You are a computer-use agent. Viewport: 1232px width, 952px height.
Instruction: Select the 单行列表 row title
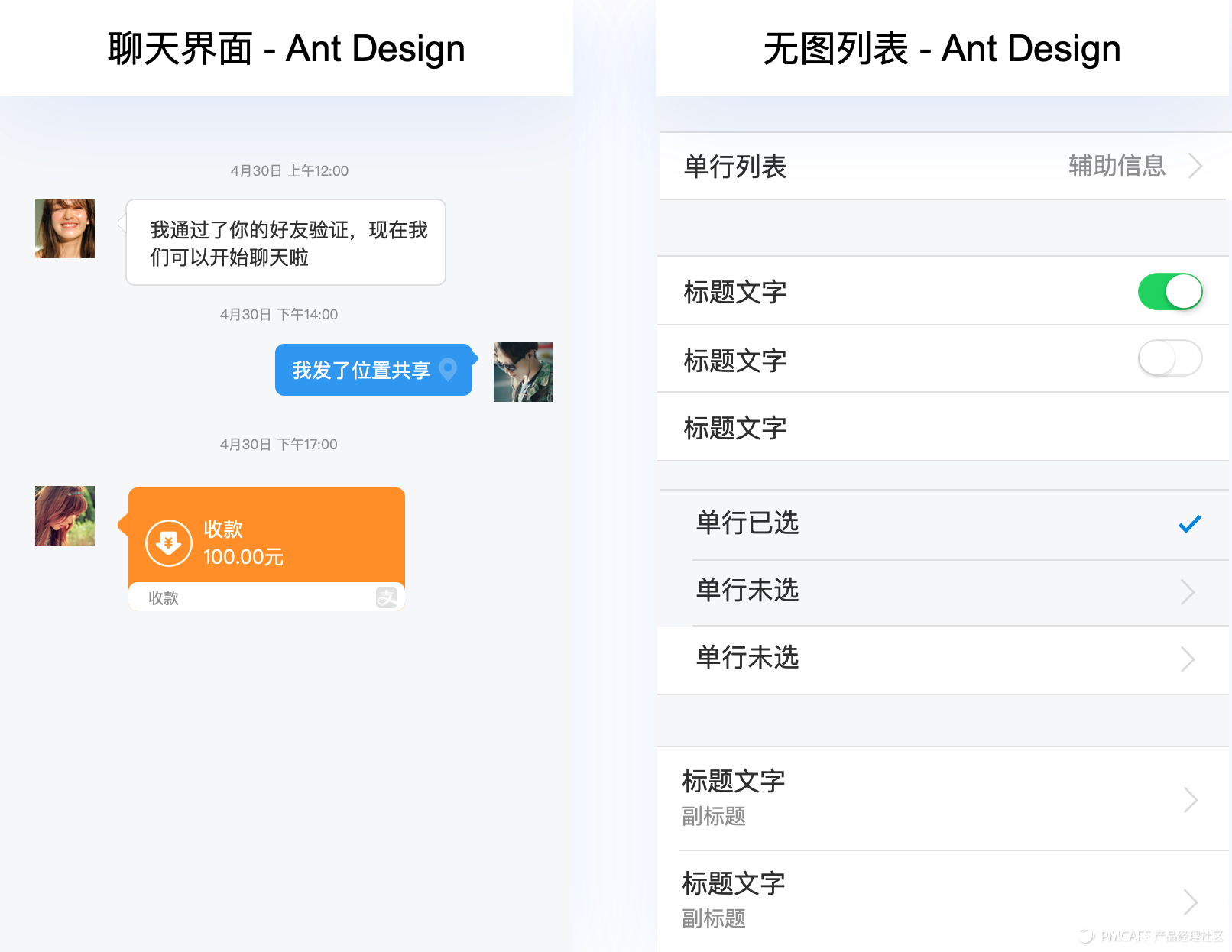(x=735, y=167)
